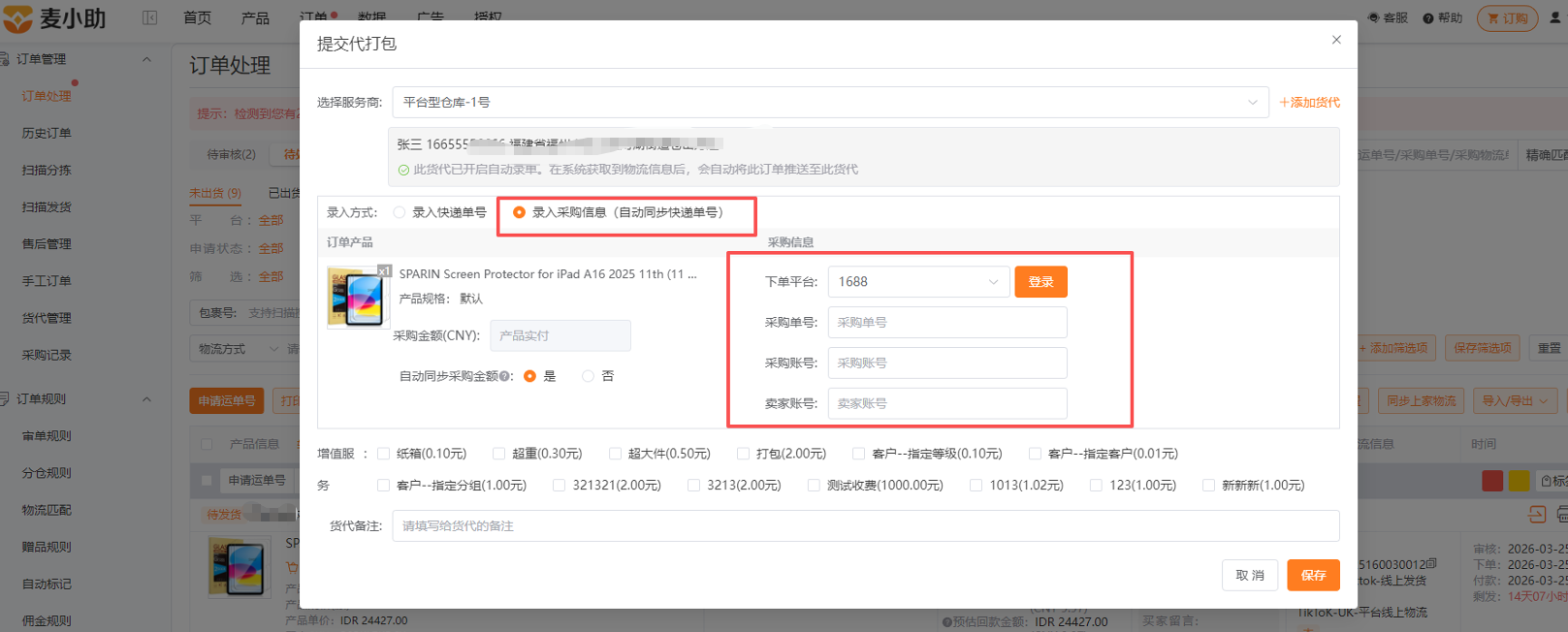The height and width of the screenshot is (632, 1568).
Task: Open the 帮助 help link
Action: (1442, 17)
